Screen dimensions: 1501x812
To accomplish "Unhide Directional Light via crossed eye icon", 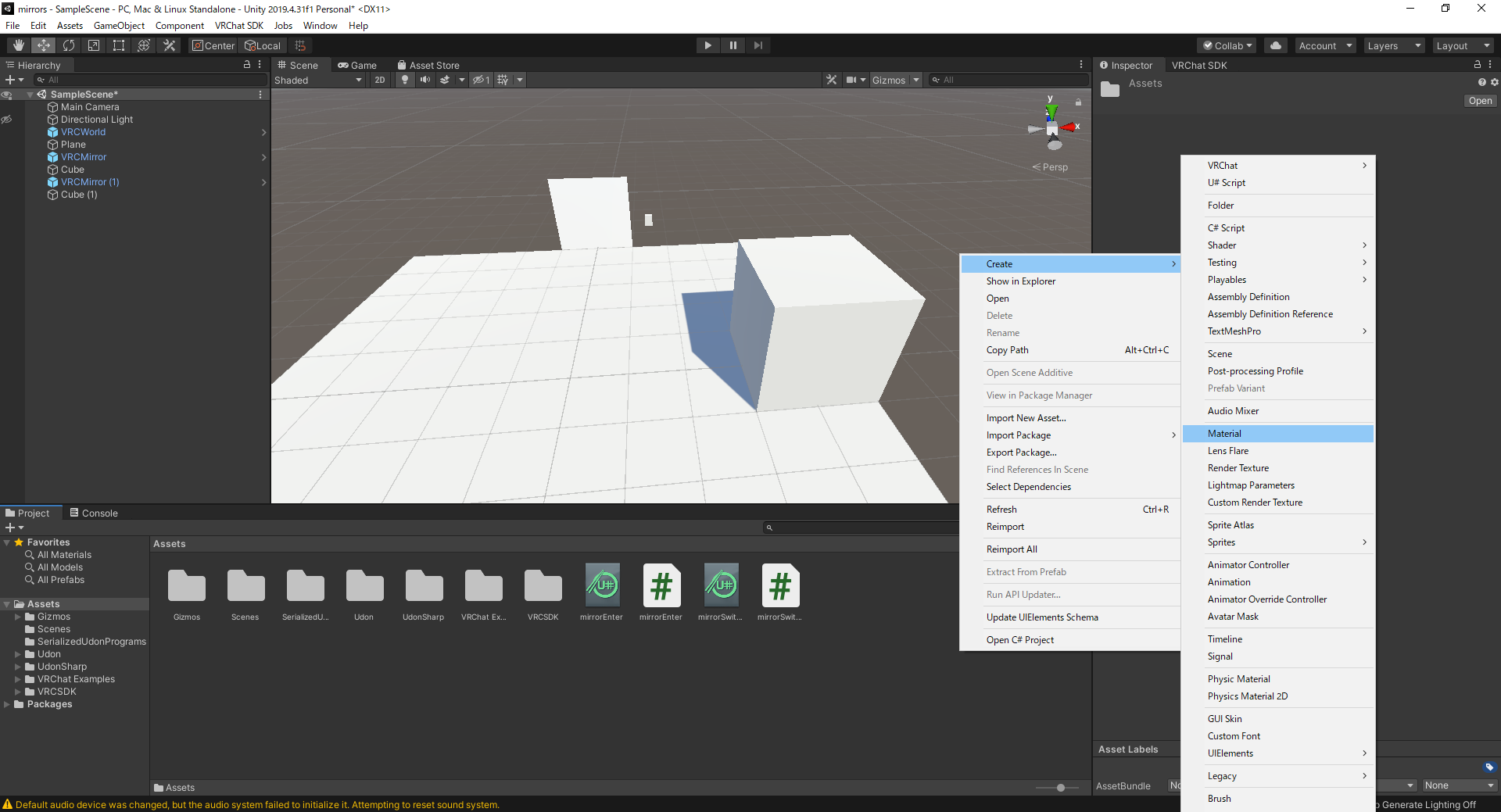I will coord(6,120).
